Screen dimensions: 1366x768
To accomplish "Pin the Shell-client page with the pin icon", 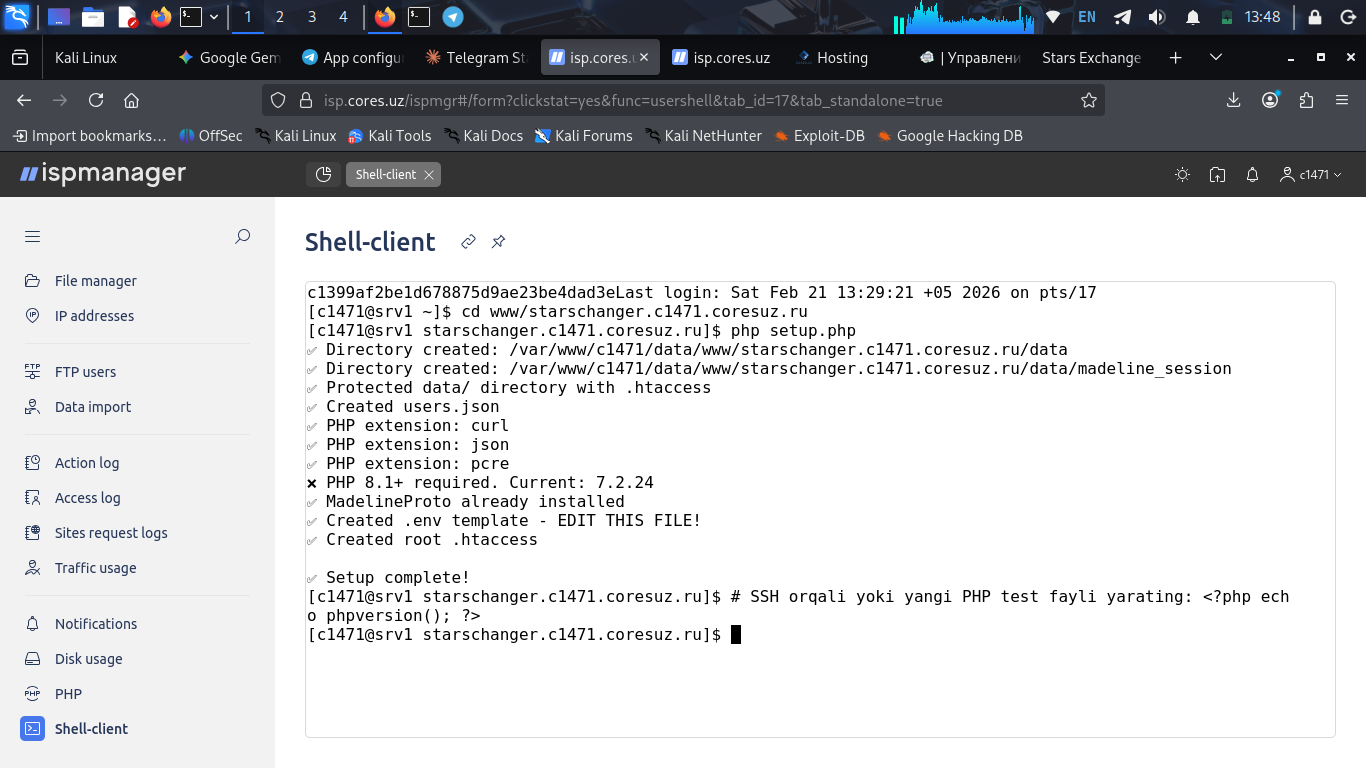I will [498, 242].
